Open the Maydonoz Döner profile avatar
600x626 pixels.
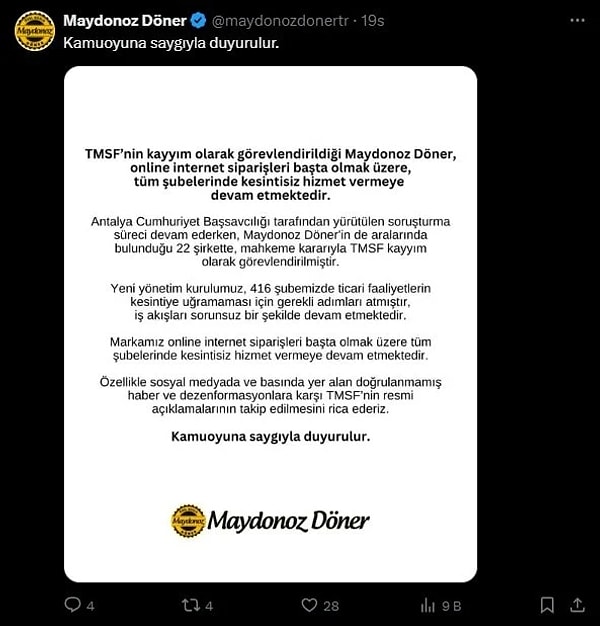(35, 31)
